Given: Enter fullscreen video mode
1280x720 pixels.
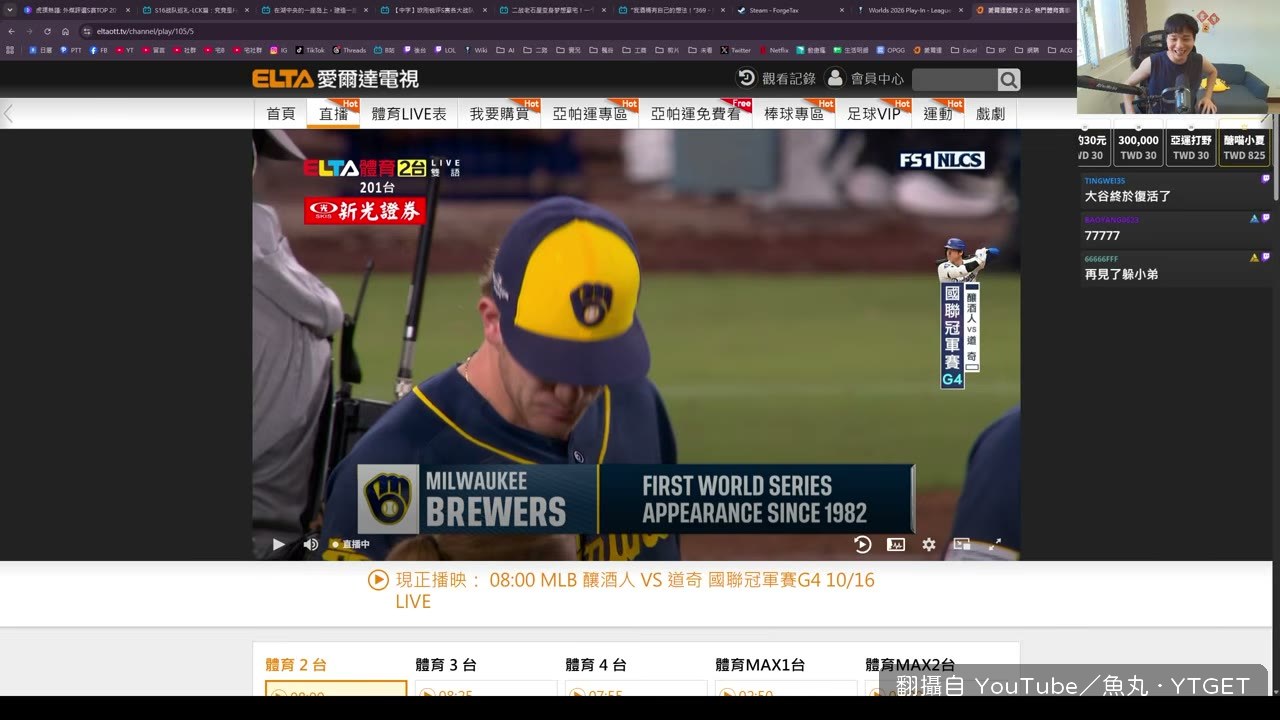Looking at the screenshot, I should (995, 544).
